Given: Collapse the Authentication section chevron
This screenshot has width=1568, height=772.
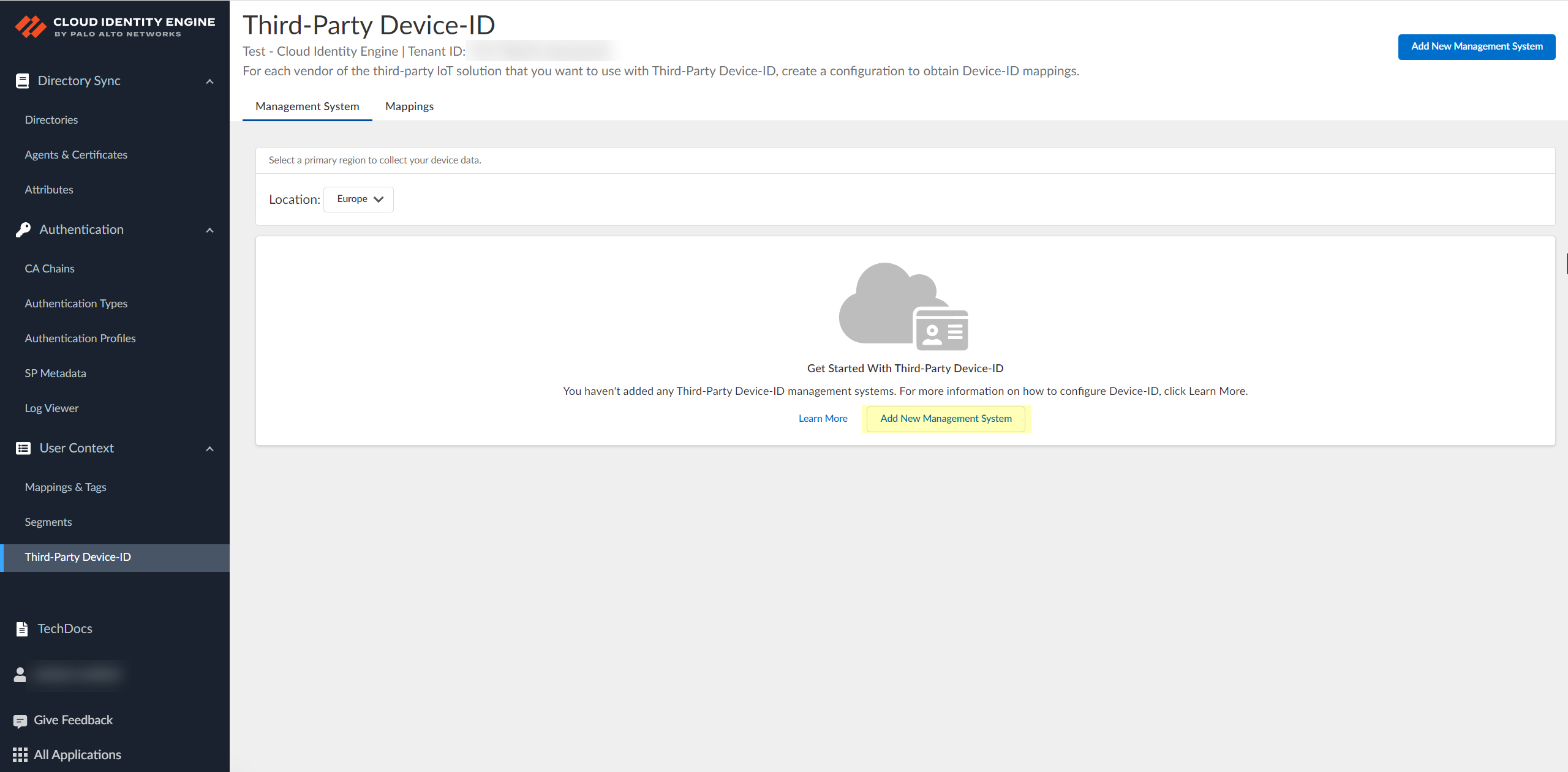Looking at the screenshot, I should (209, 230).
